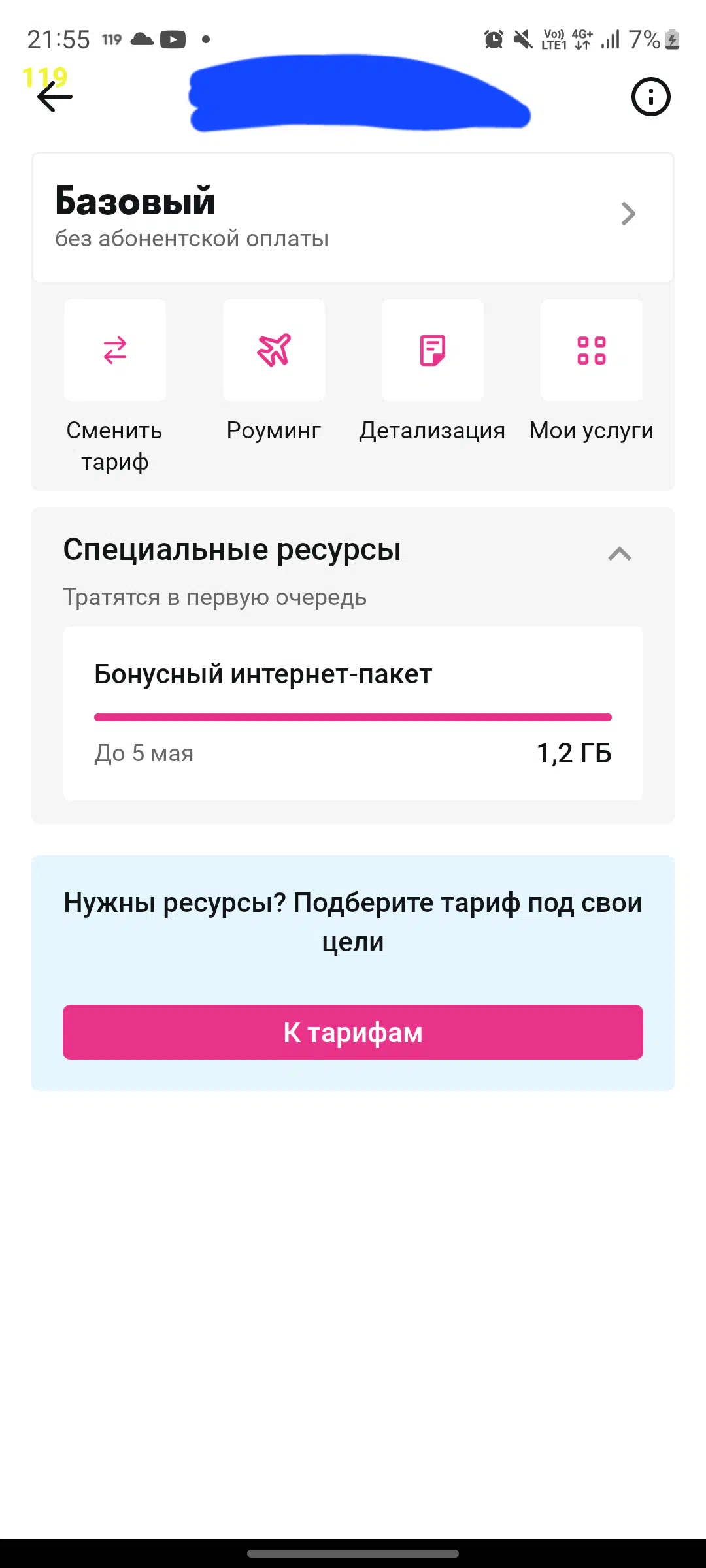The image size is (706, 1568).
Task: Tap the К тарифам button
Action: coord(353,1032)
